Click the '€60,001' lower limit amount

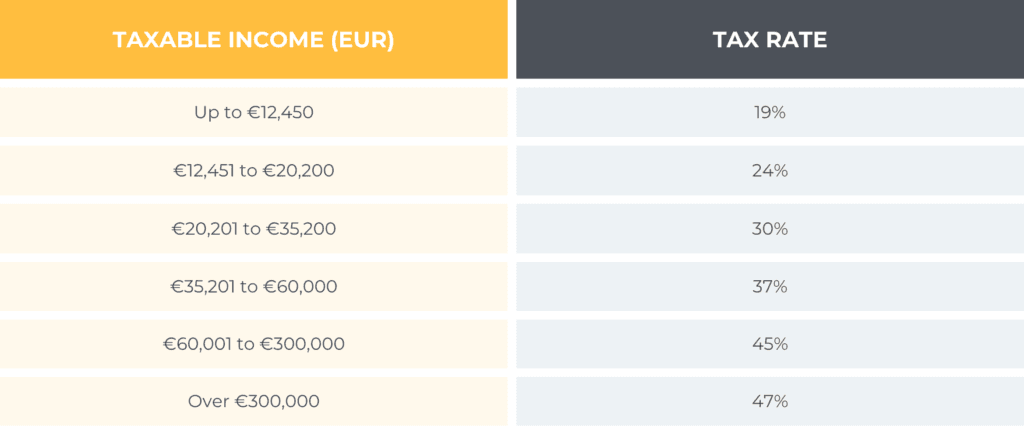[197, 344]
